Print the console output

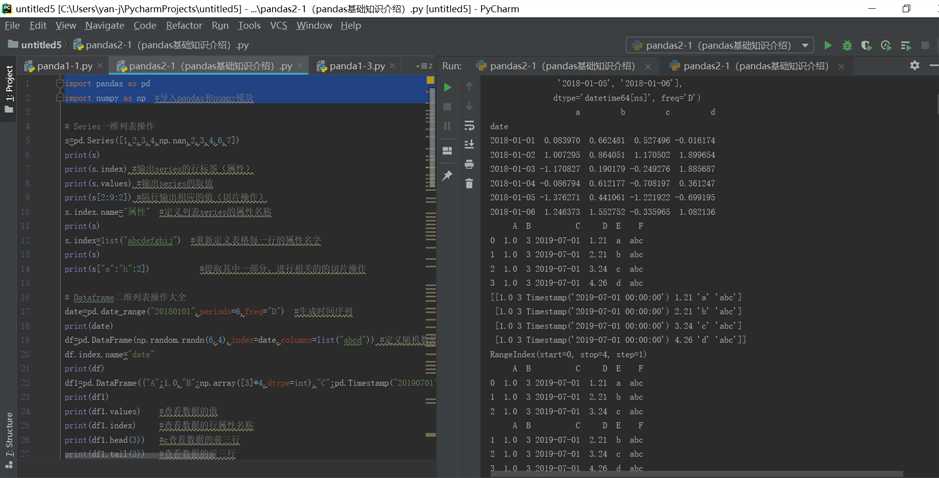(469, 164)
